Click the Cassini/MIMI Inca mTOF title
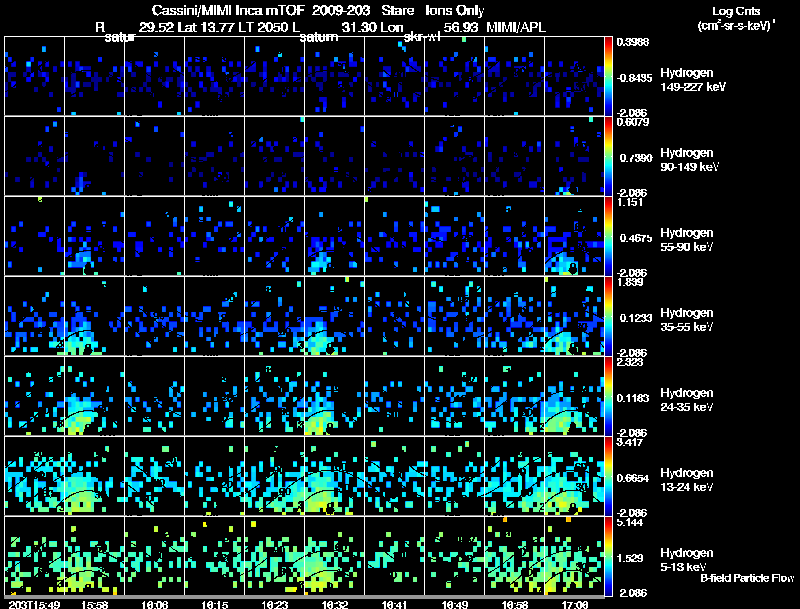Image resolution: width=800 pixels, height=609 pixels. point(229,10)
